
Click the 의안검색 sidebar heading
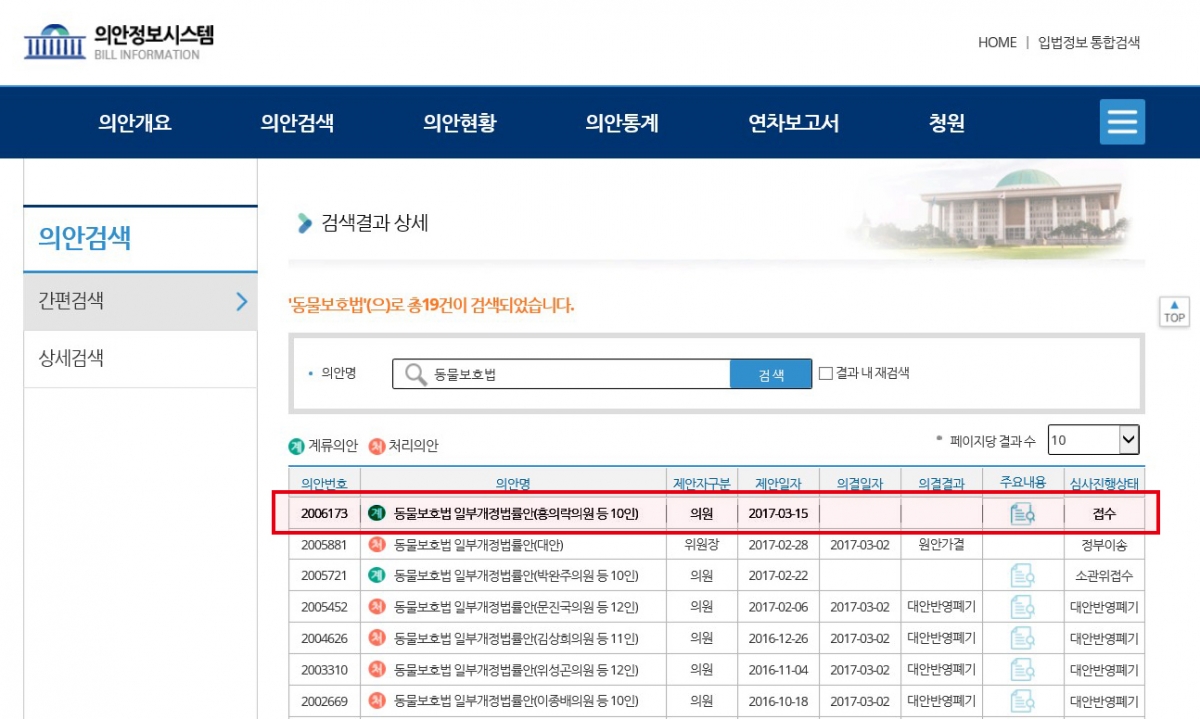point(85,238)
